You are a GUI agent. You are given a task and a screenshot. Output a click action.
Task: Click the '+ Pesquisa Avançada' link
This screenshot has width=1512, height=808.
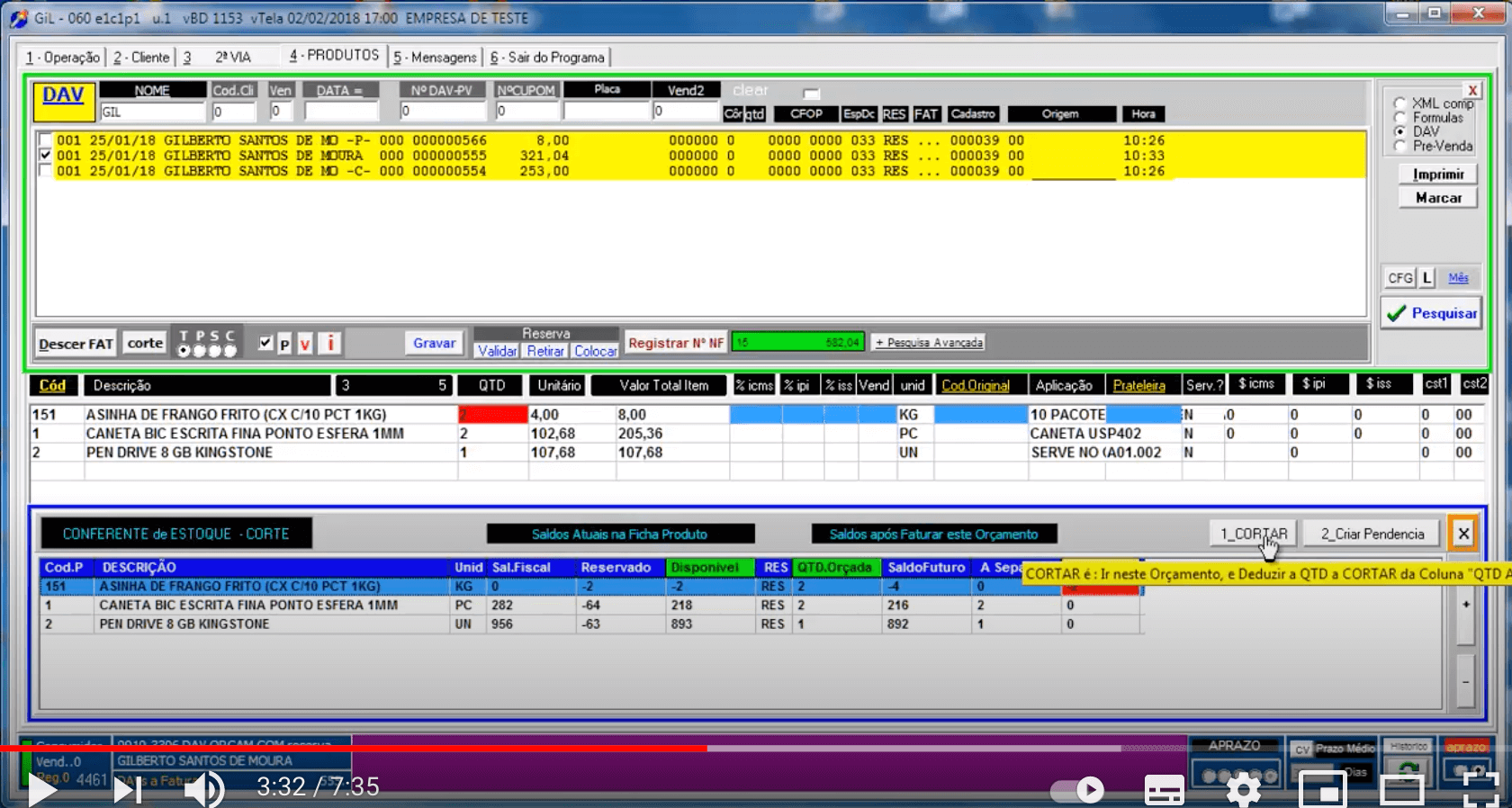929,343
